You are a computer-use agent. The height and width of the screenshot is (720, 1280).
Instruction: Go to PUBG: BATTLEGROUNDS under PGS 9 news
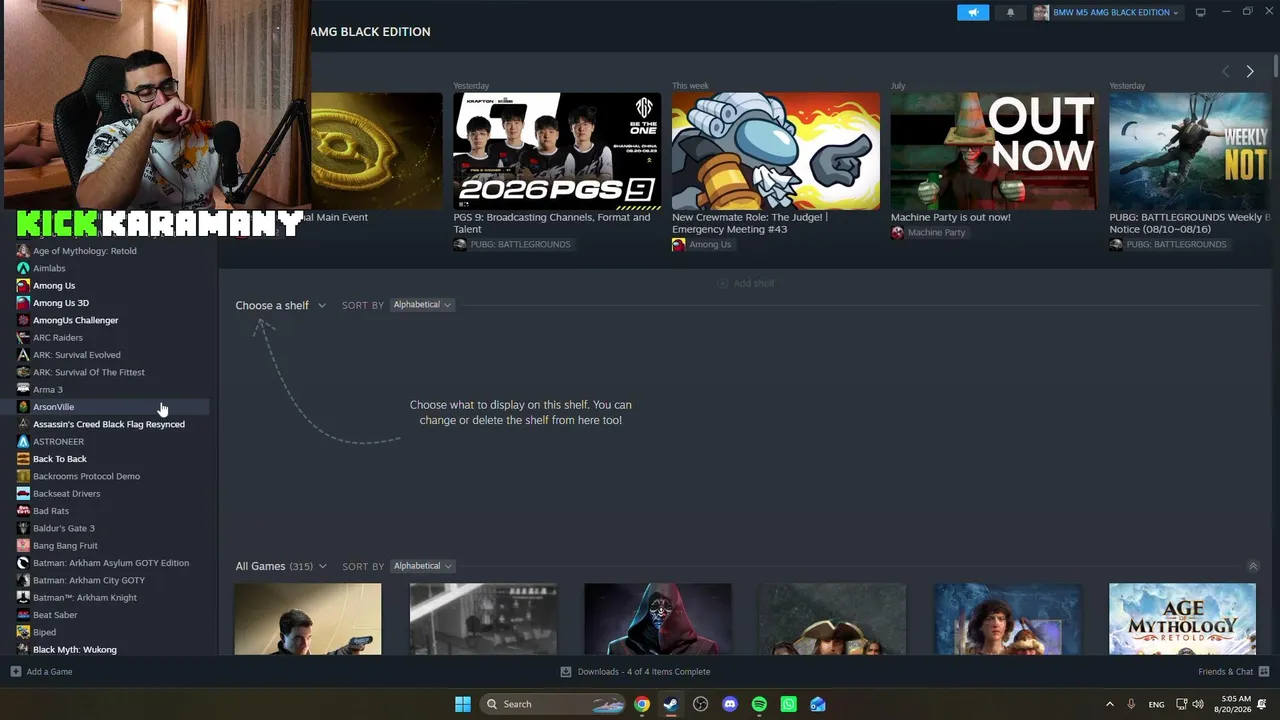pyautogui.click(x=512, y=245)
